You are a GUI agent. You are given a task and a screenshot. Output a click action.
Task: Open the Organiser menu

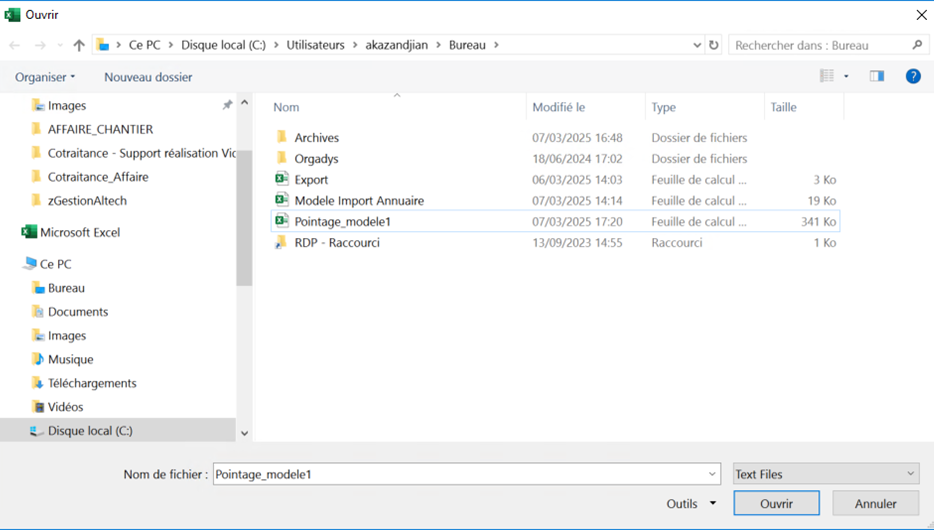click(45, 77)
